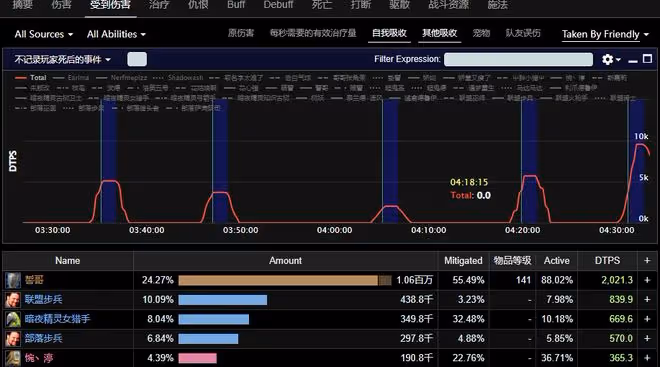Expand the 暗夜精灵女猎手 row with plus icon
The width and height of the screenshot is (660, 367).
(647, 319)
